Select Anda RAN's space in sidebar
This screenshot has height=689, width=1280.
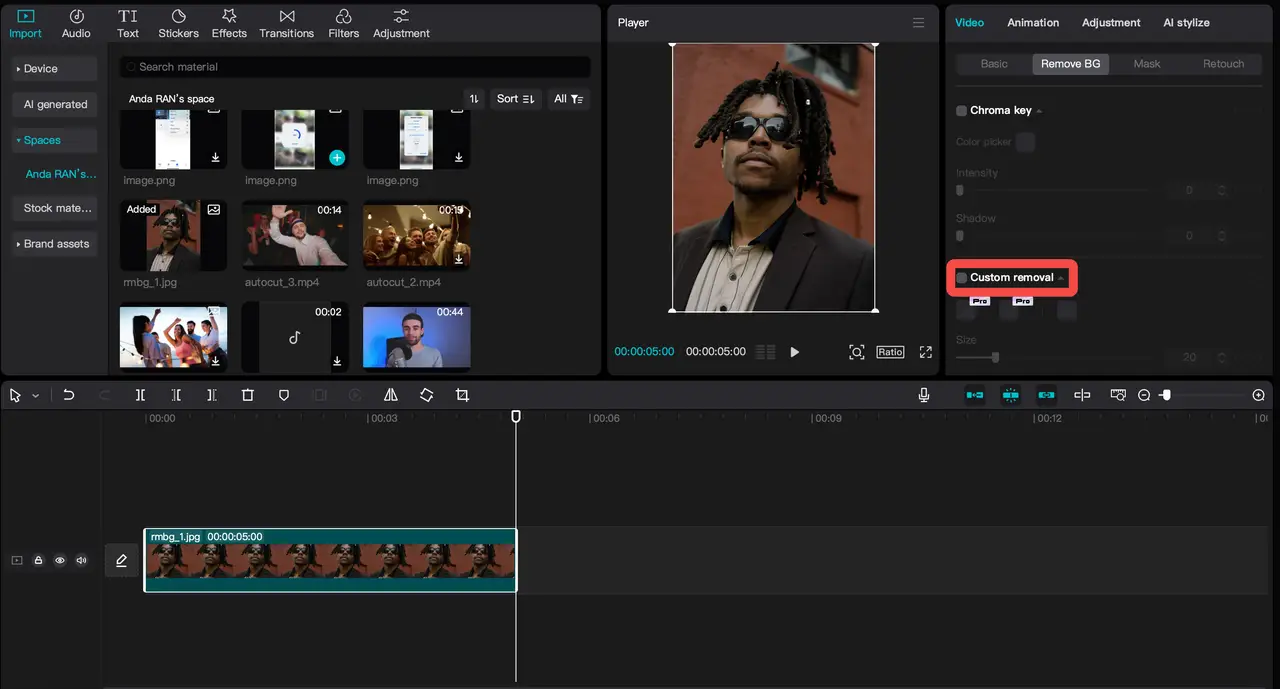[60, 174]
